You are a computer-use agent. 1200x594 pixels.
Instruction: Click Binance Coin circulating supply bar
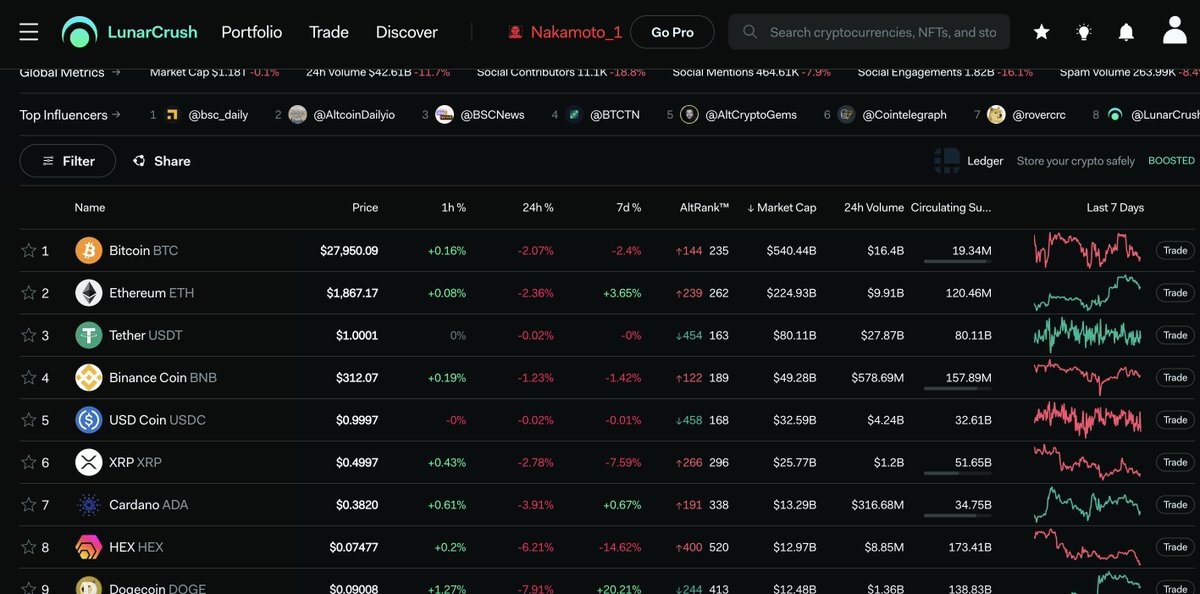[x=958, y=388]
